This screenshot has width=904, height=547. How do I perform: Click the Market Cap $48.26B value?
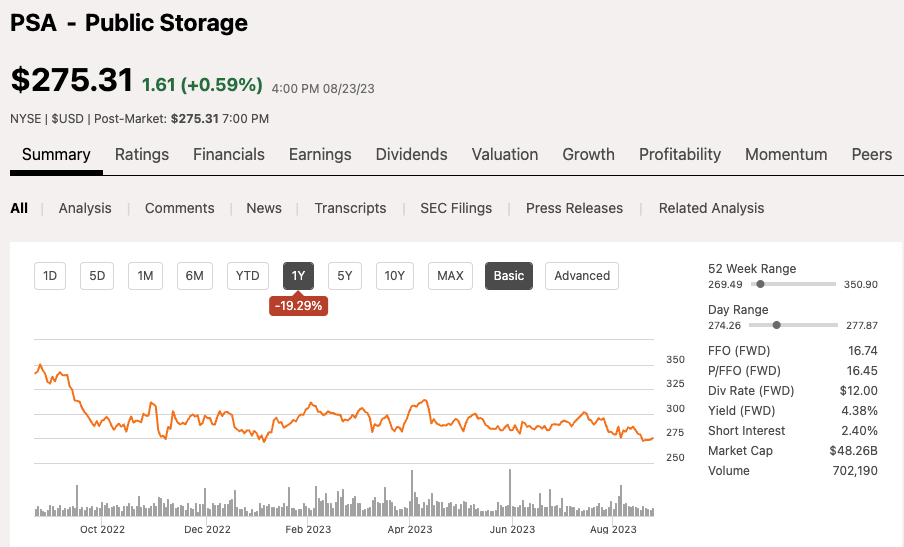(853, 451)
